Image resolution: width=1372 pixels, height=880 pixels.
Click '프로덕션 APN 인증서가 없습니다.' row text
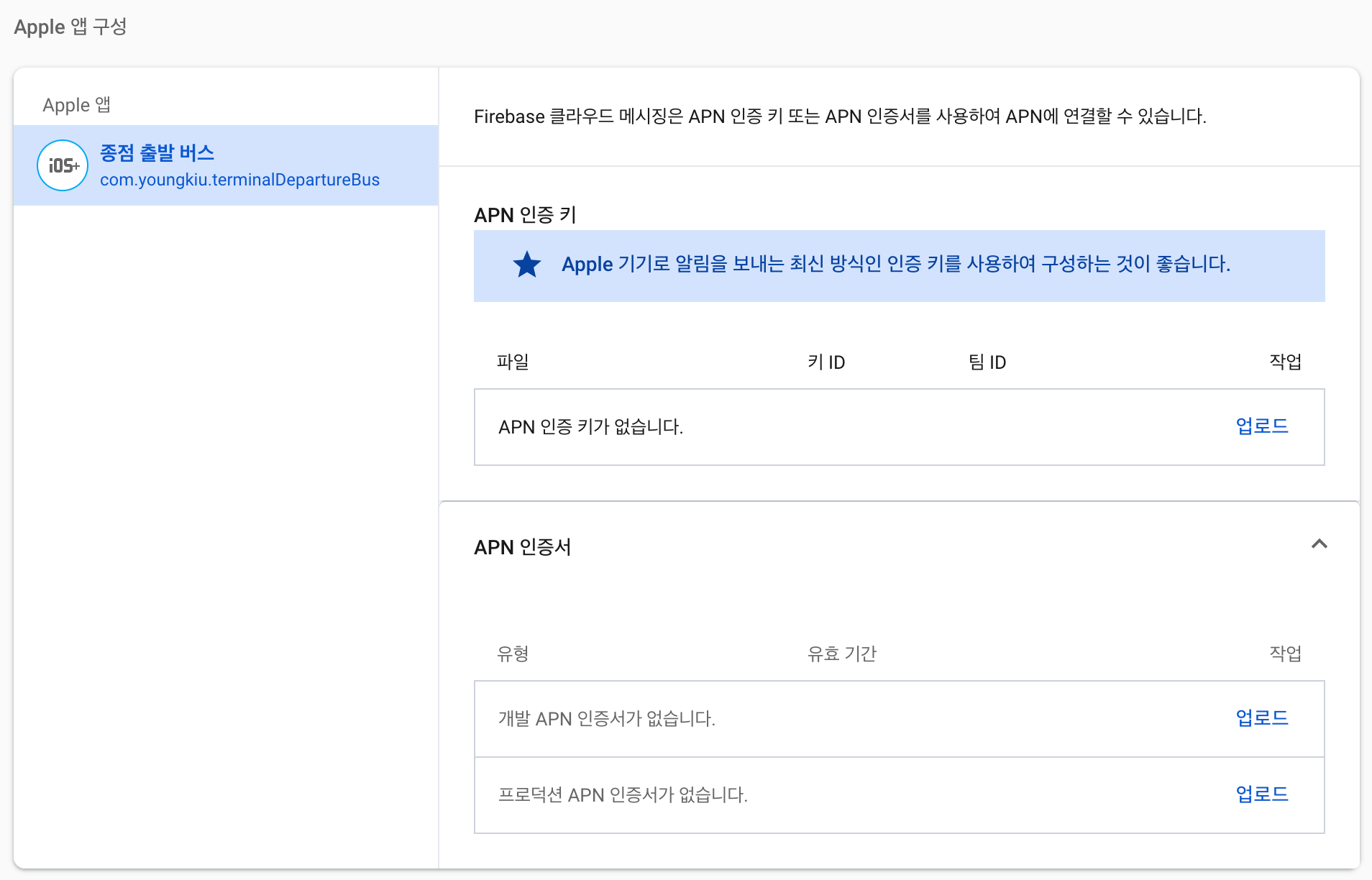coord(623,795)
